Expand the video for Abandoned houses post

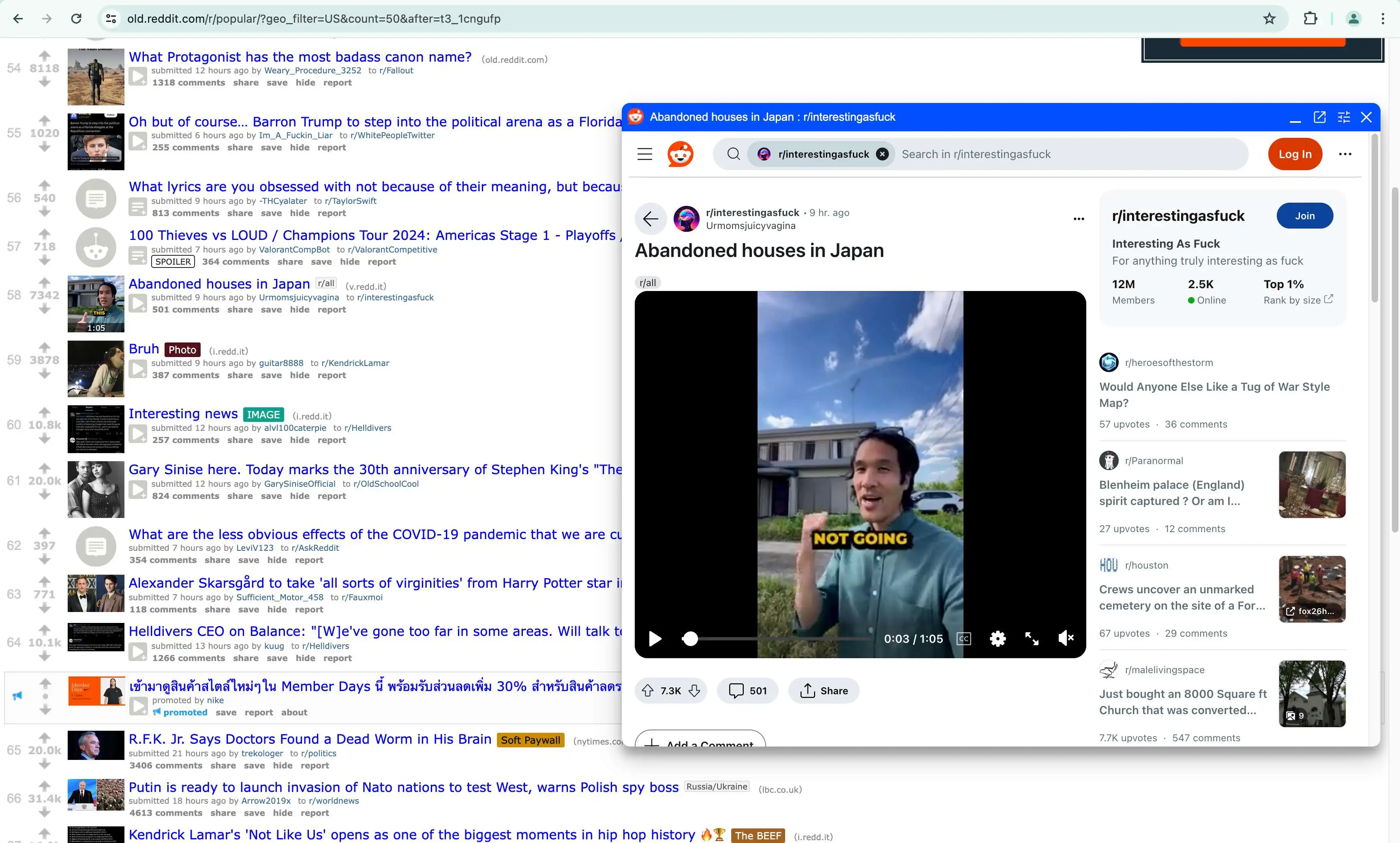(x=138, y=303)
